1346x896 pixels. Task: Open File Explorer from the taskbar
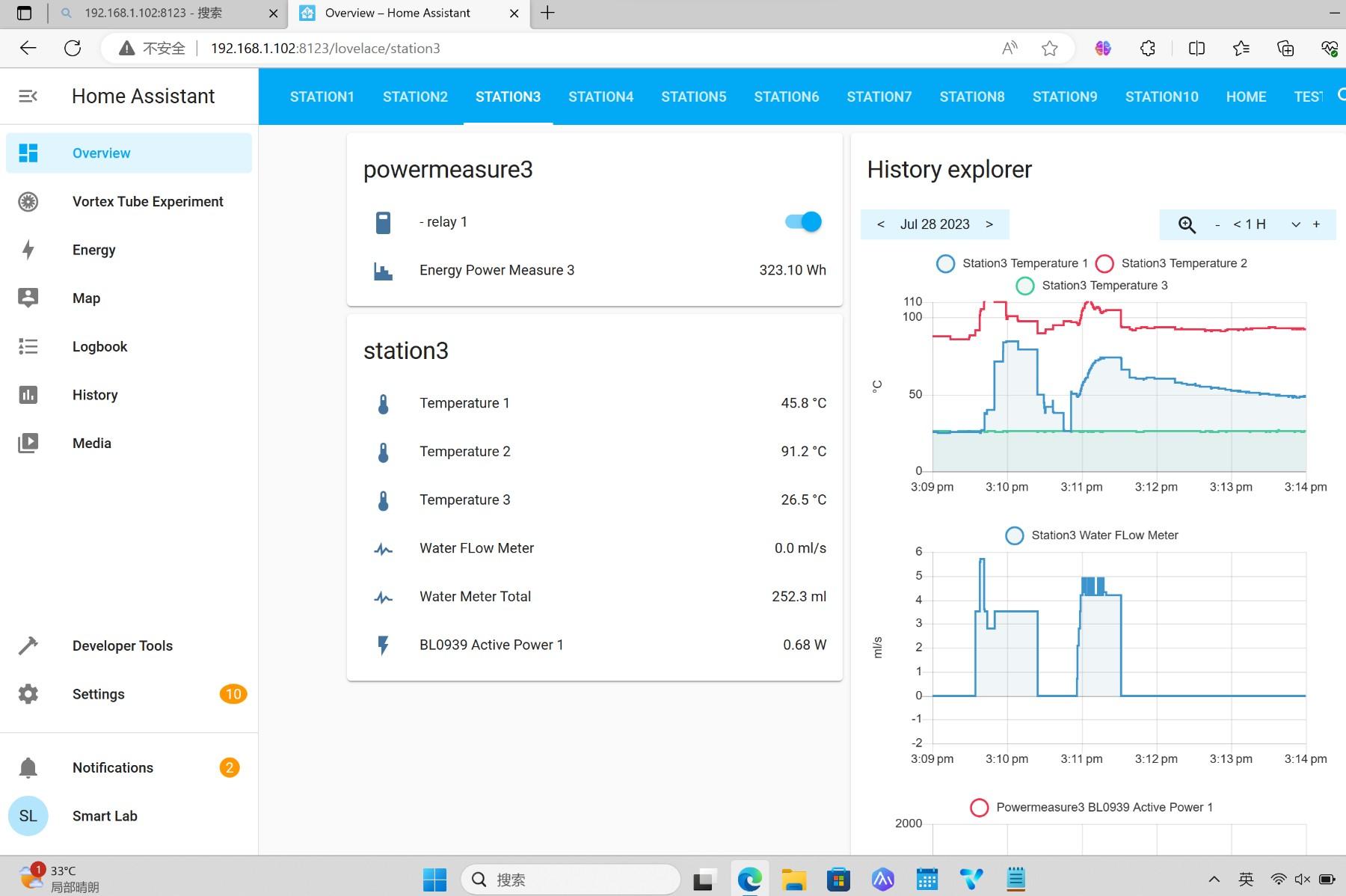793,880
